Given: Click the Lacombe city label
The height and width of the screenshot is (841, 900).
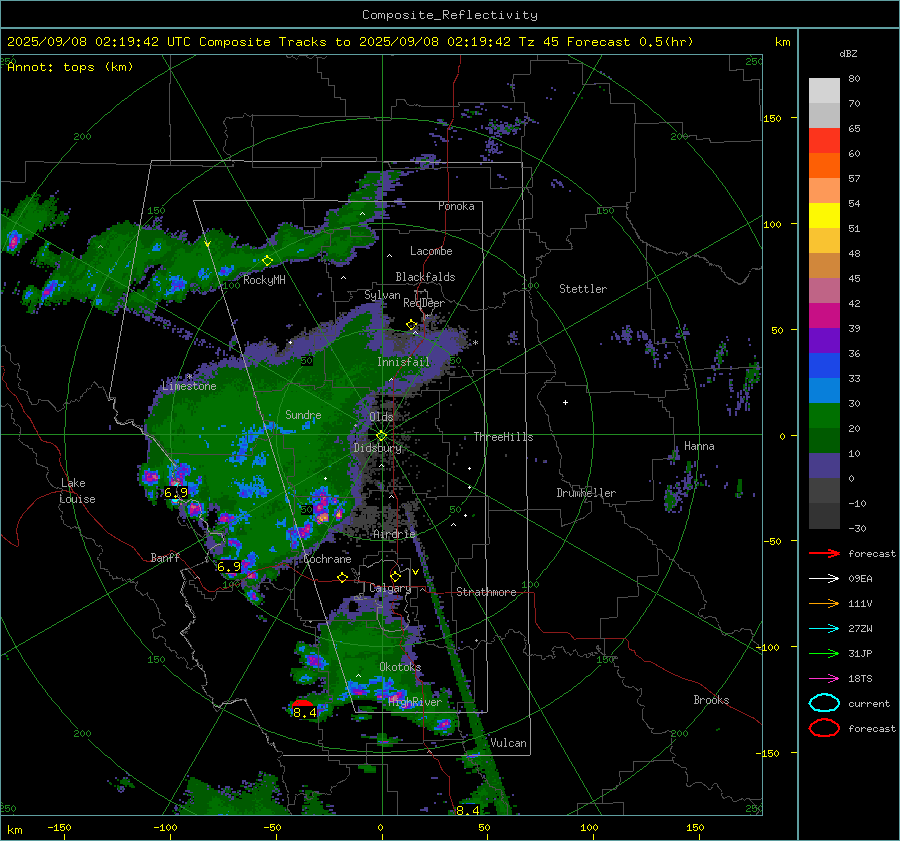Looking at the screenshot, I should click(431, 251).
